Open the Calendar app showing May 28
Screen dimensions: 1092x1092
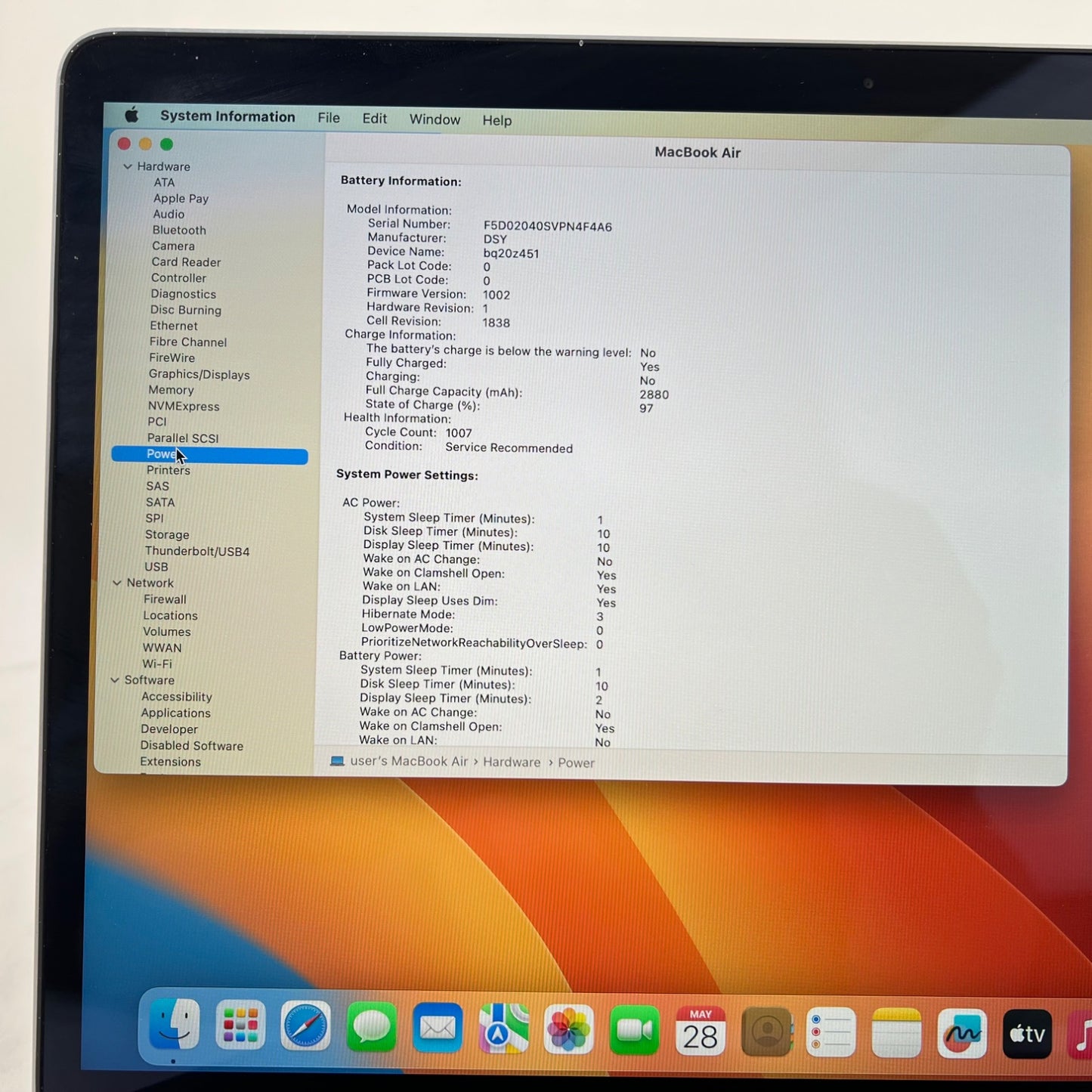[701, 1031]
